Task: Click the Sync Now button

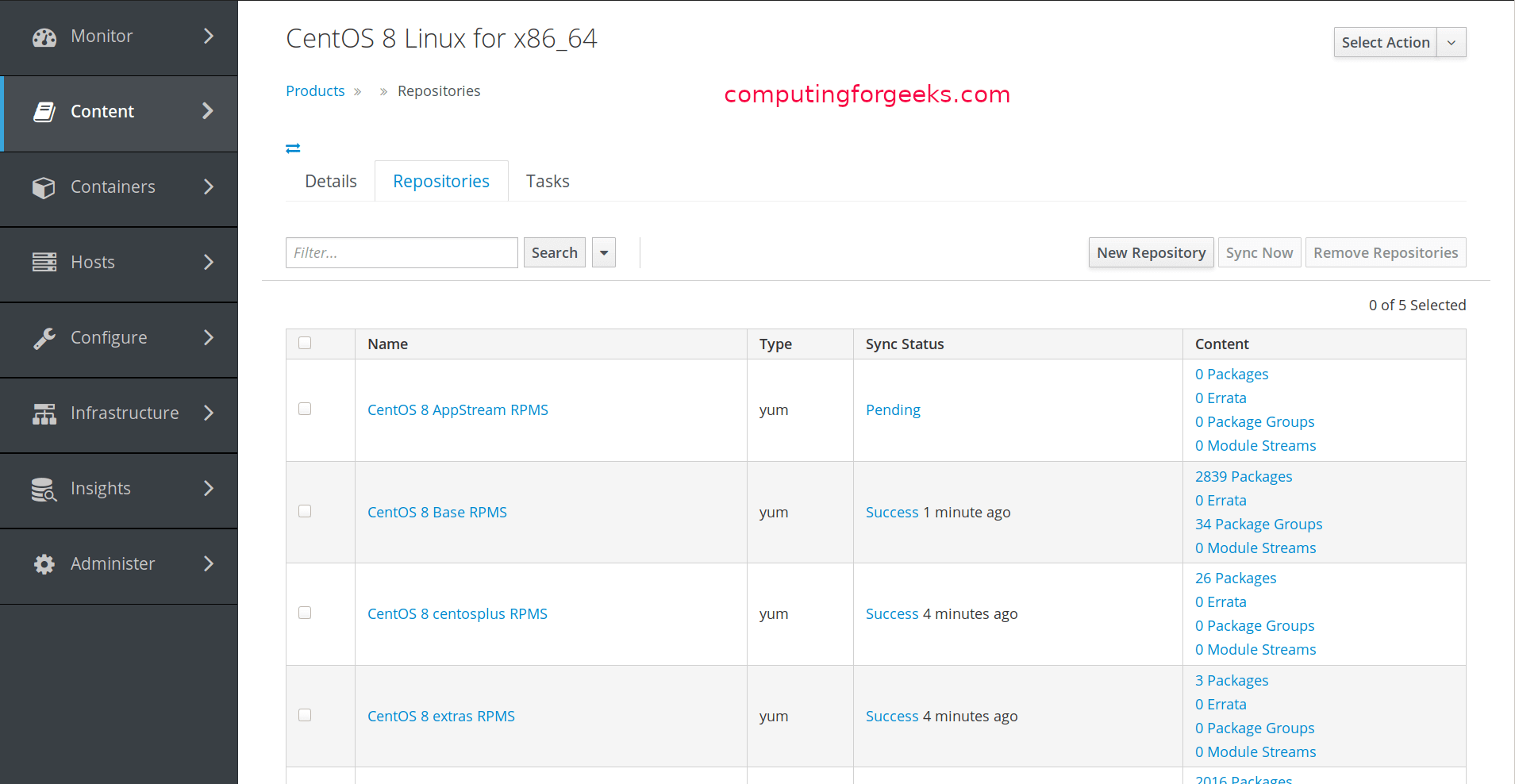Action: 1259,253
